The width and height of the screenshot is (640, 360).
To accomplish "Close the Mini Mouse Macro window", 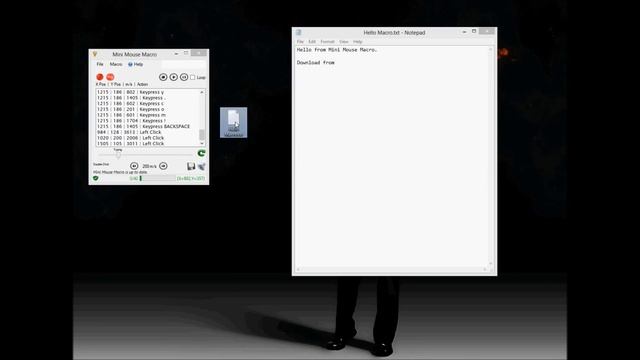I will [x=199, y=53].
